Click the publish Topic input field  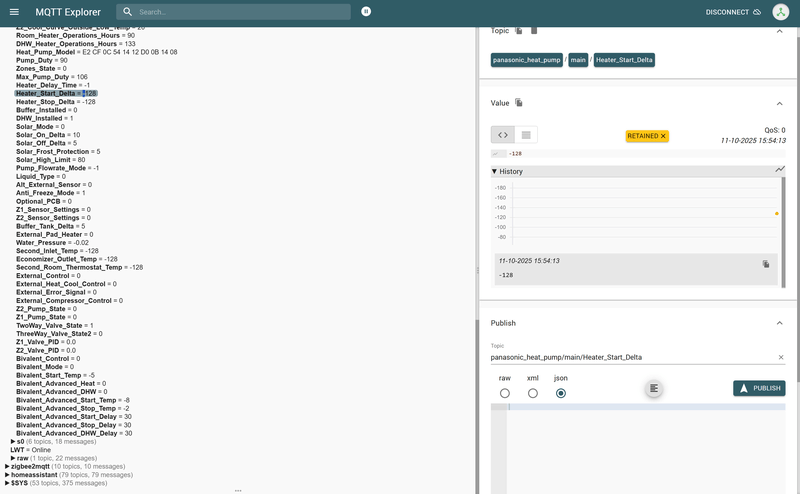[x=633, y=357]
